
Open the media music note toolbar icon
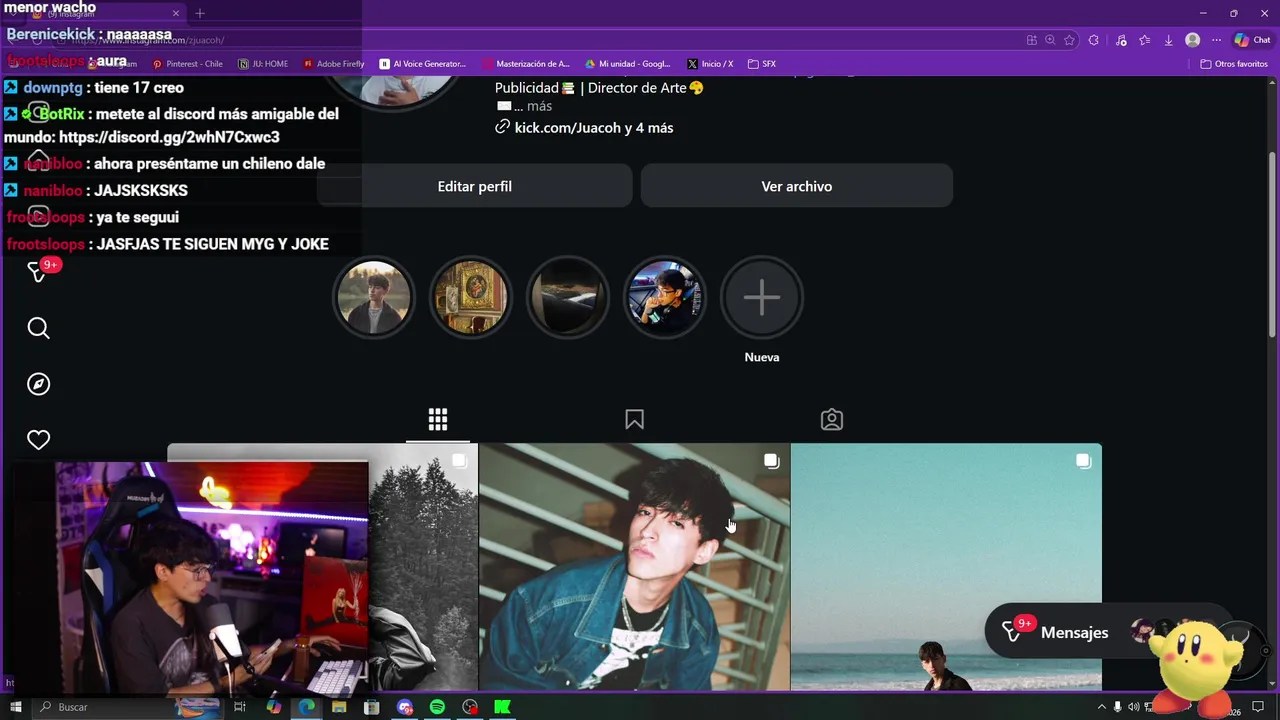click(x=1121, y=40)
